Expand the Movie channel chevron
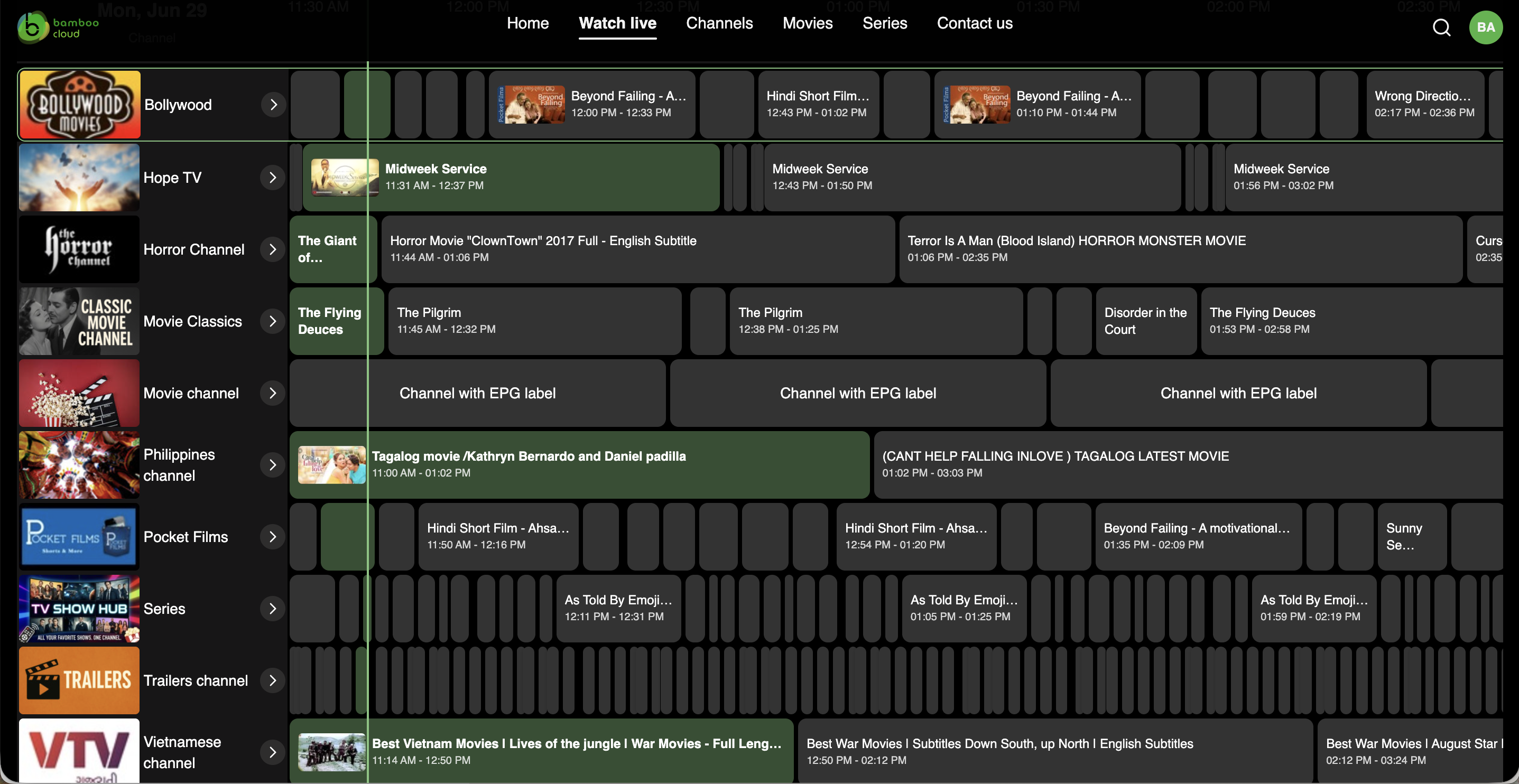This screenshot has width=1519, height=784. pos(272,393)
